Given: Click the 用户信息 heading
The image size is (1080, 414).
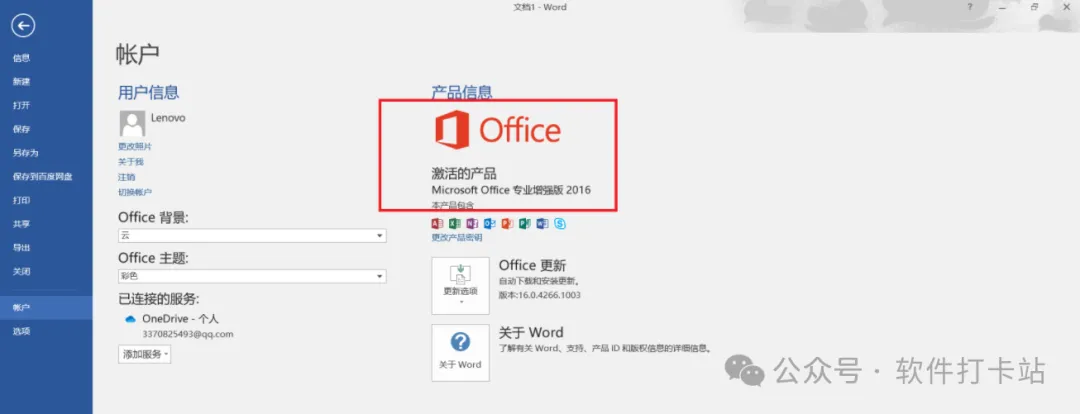Looking at the screenshot, I should [x=148, y=92].
